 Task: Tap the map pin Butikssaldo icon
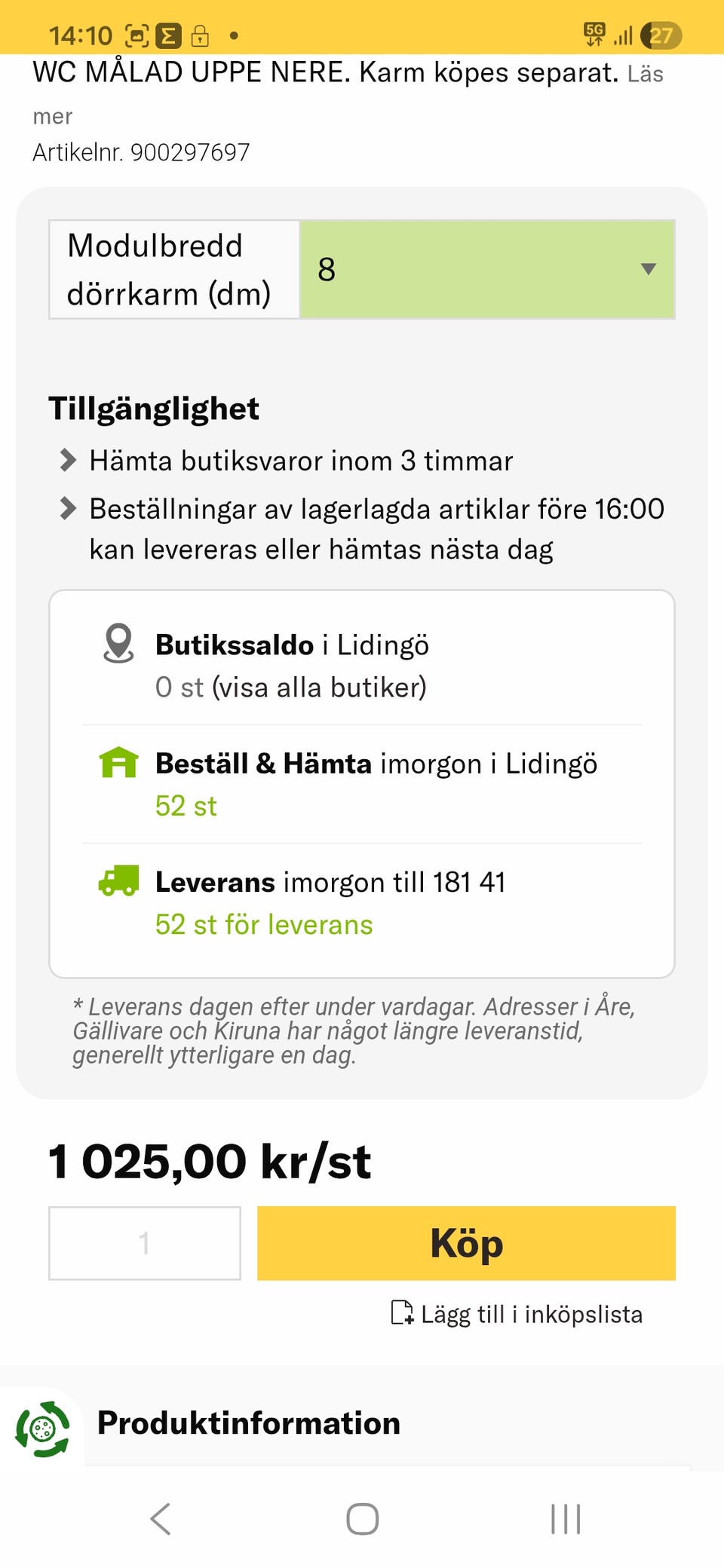tap(118, 643)
